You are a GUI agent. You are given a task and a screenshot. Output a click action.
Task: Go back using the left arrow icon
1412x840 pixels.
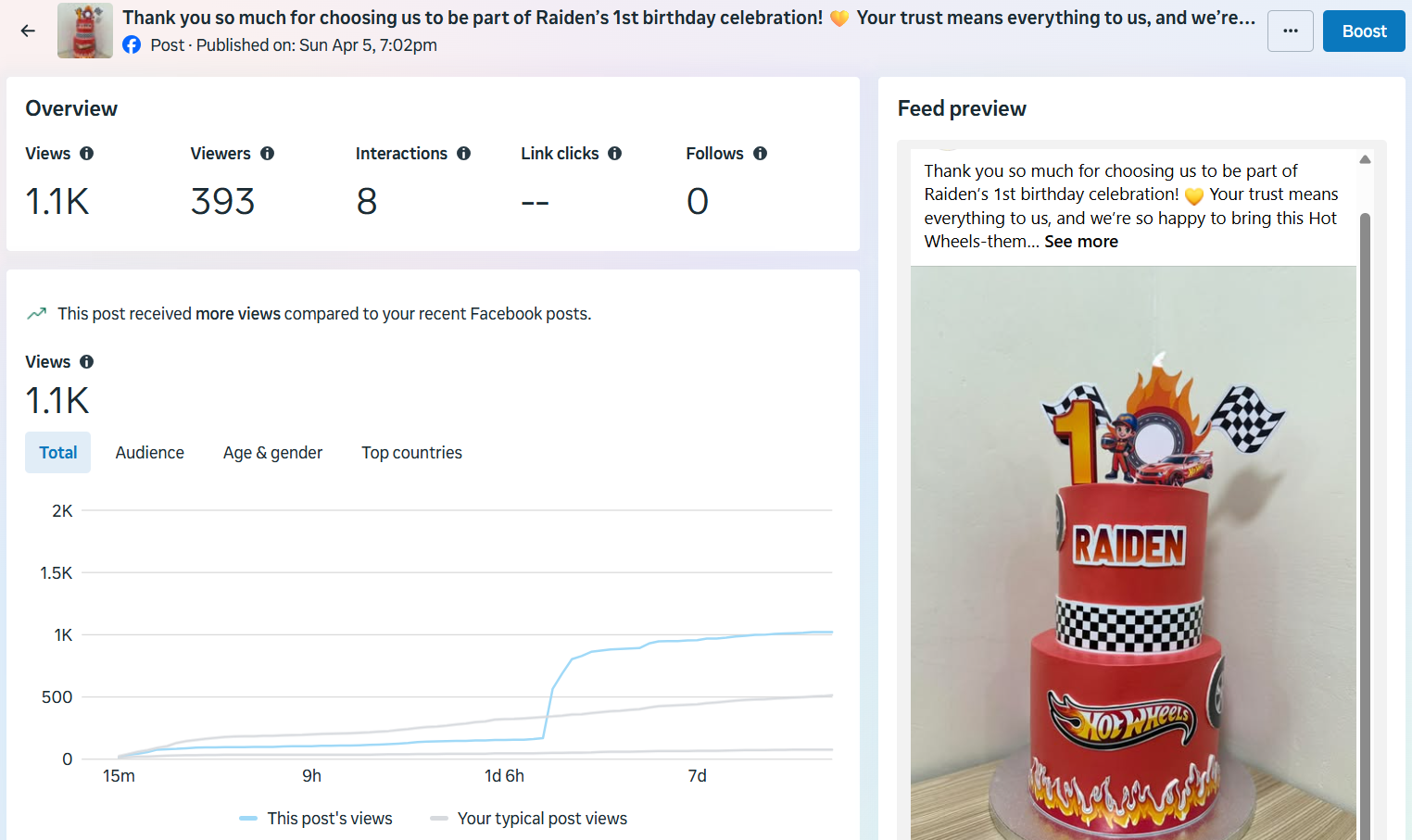(28, 31)
